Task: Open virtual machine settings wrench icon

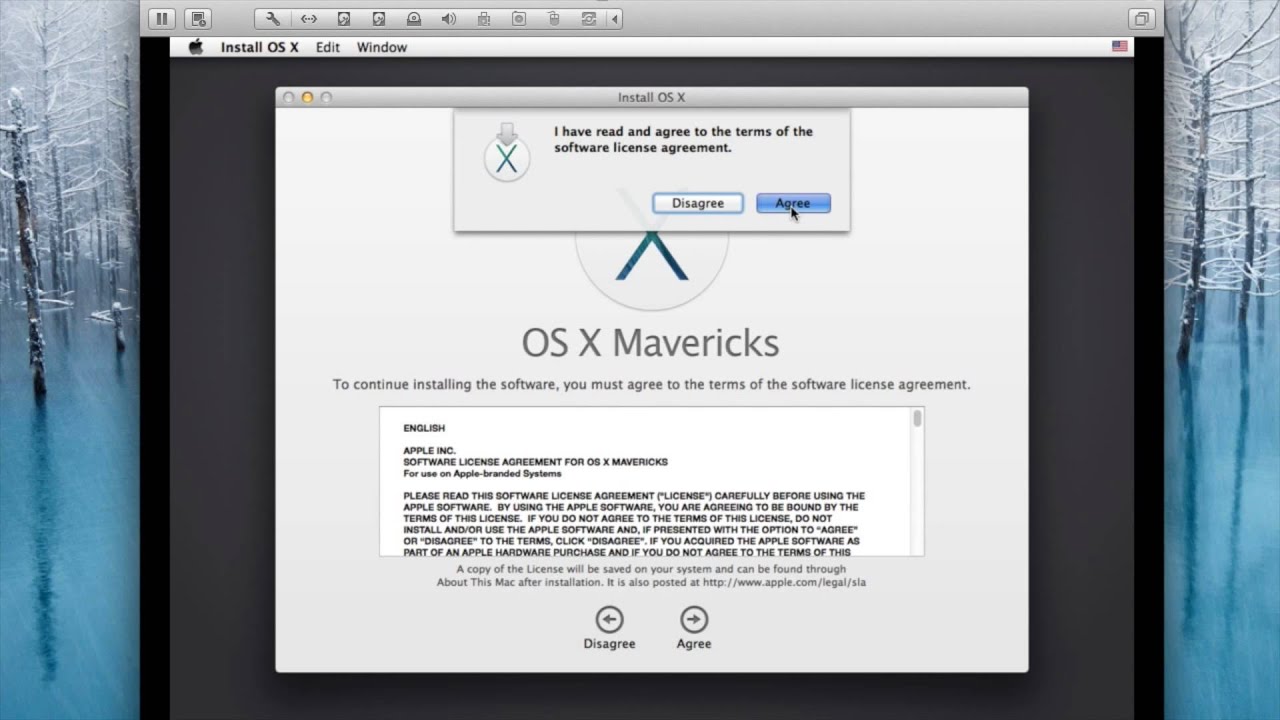Action: pos(273,19)
